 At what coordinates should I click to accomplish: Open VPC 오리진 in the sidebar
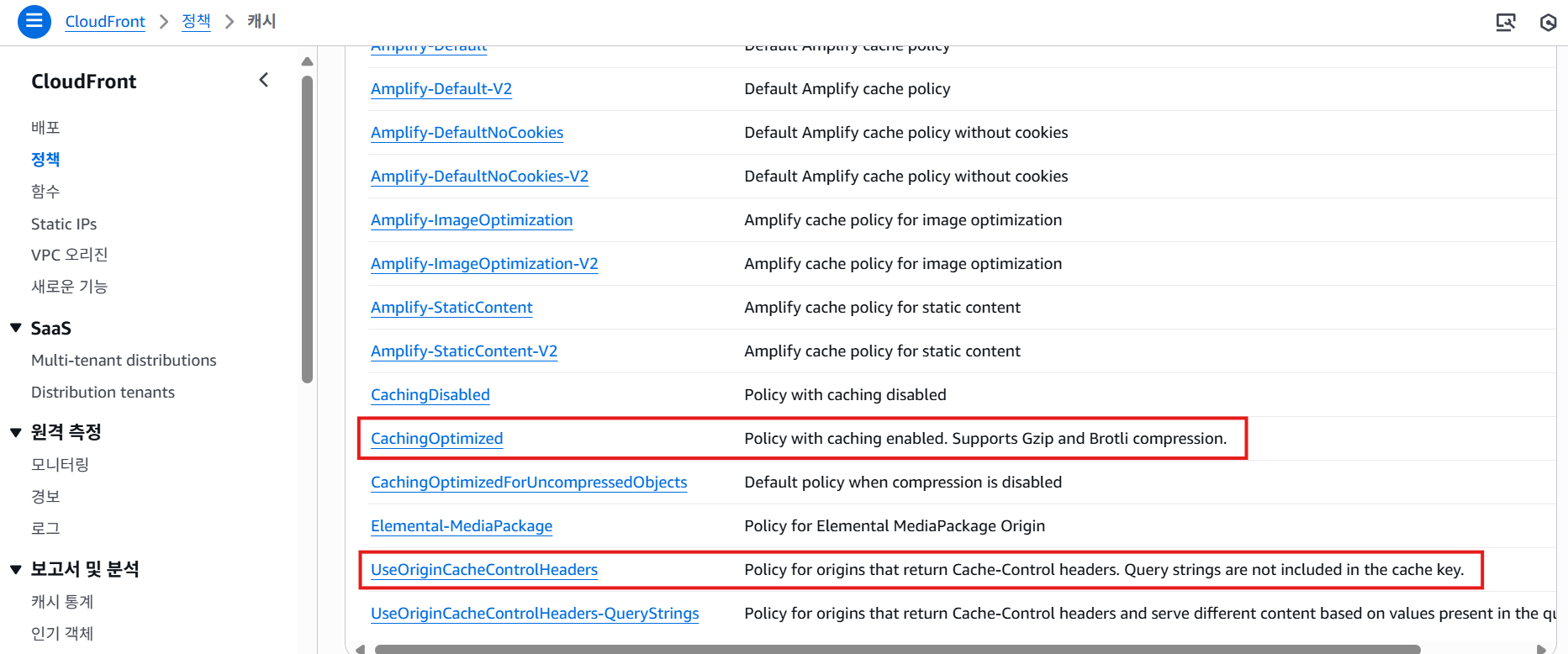click(70, 255)
